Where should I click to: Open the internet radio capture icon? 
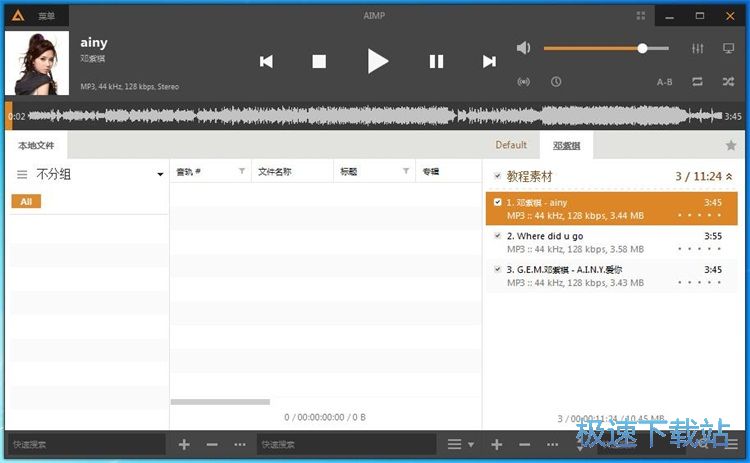click(x=524, y=82)
